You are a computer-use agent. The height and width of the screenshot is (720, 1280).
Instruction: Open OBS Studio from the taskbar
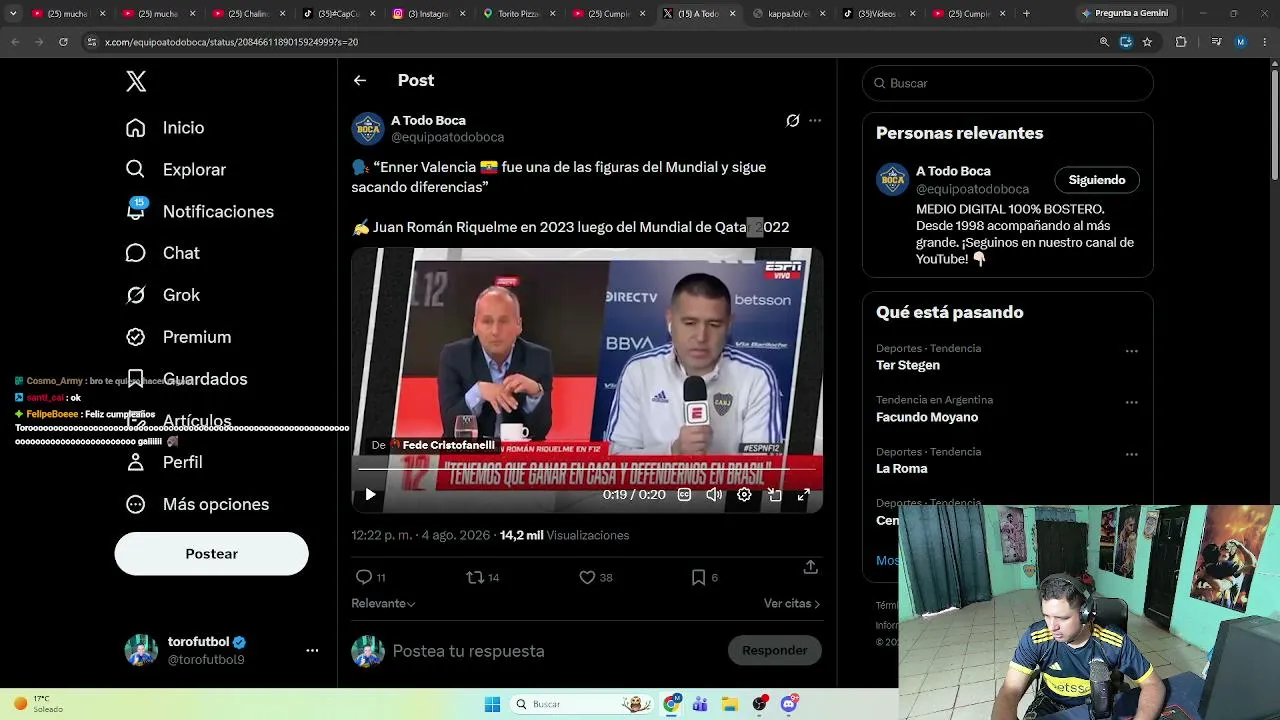[x=760, y=704]
